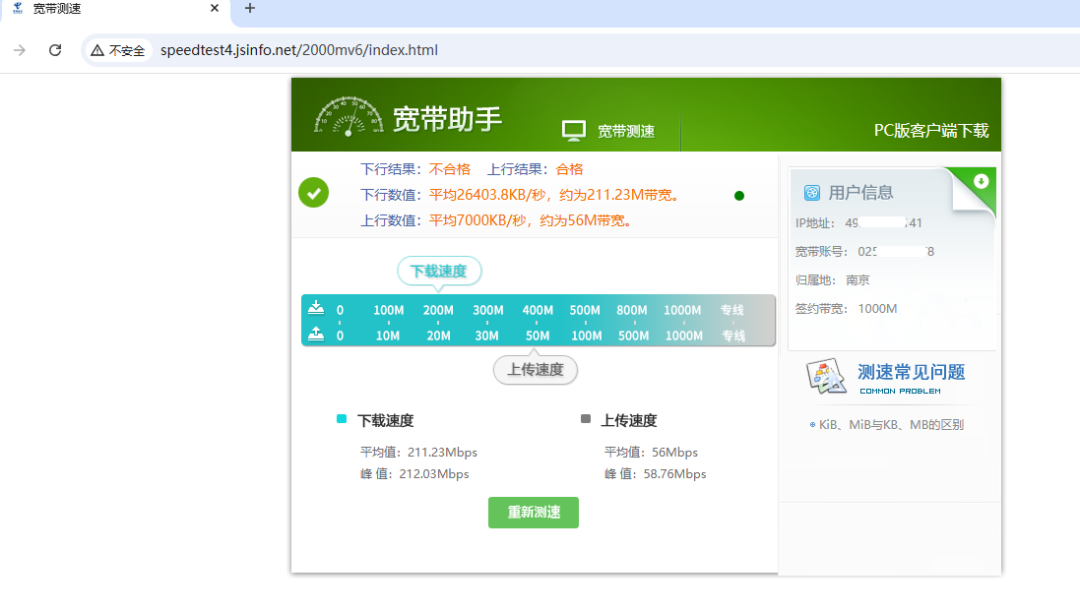Click the 测速常见问题 illustration icon
The height and width of the screenshot is (612, 1080).
pos(826,377)
